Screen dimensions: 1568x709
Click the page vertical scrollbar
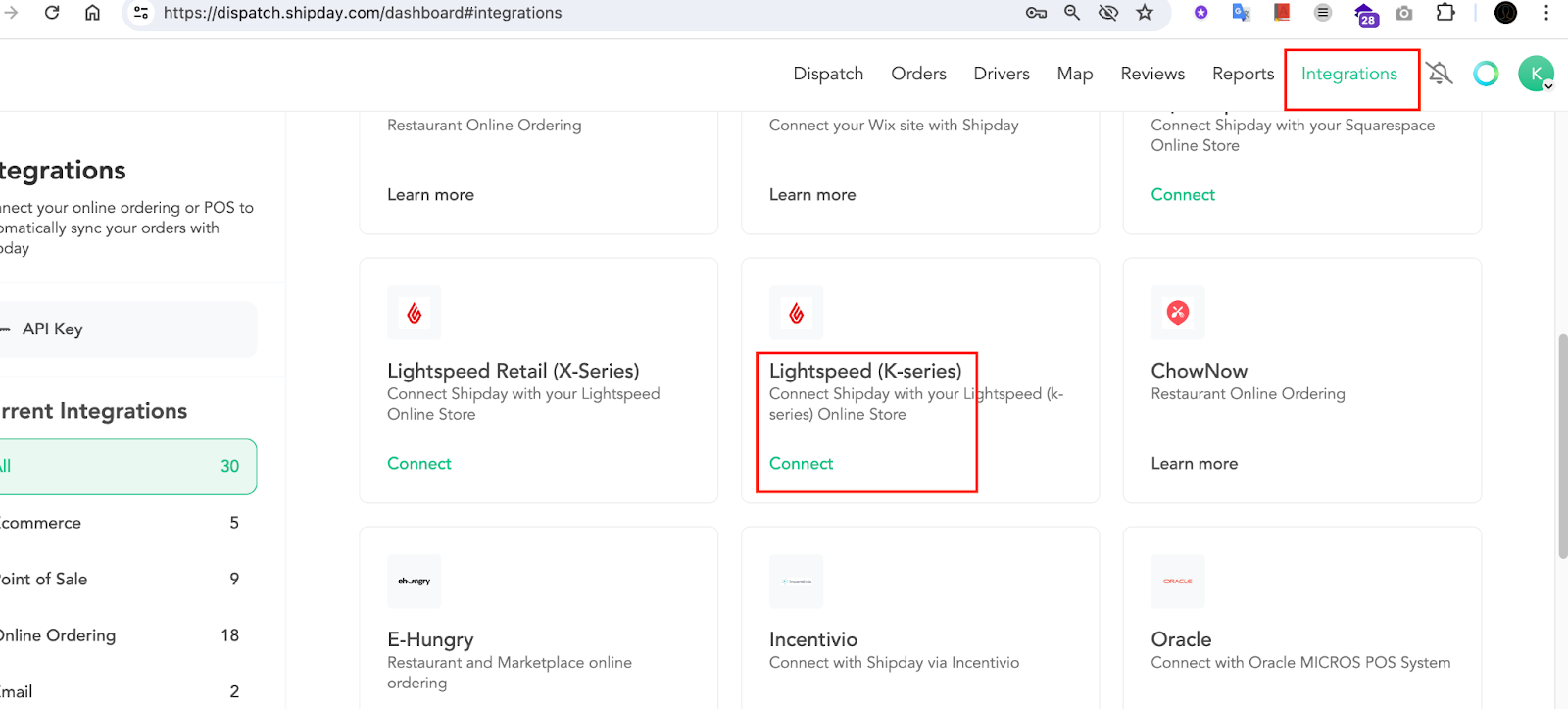1562,446
